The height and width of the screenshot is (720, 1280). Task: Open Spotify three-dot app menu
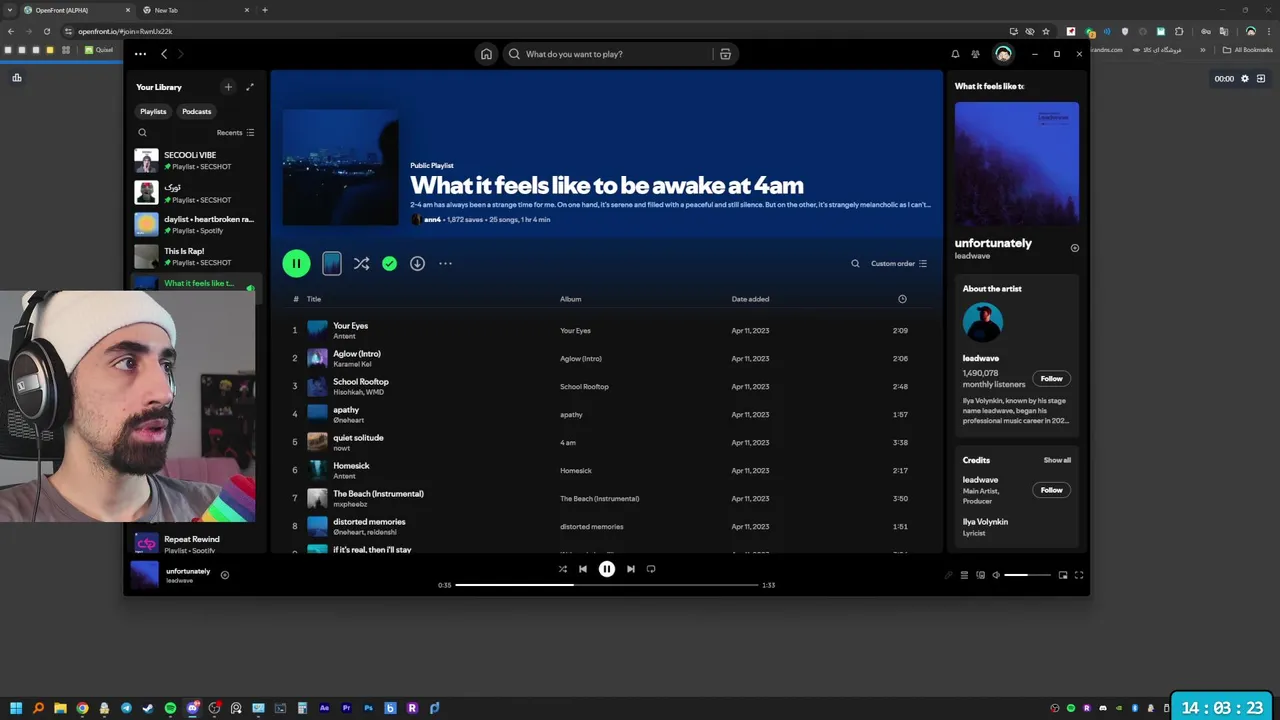click(x=140, y=54)
